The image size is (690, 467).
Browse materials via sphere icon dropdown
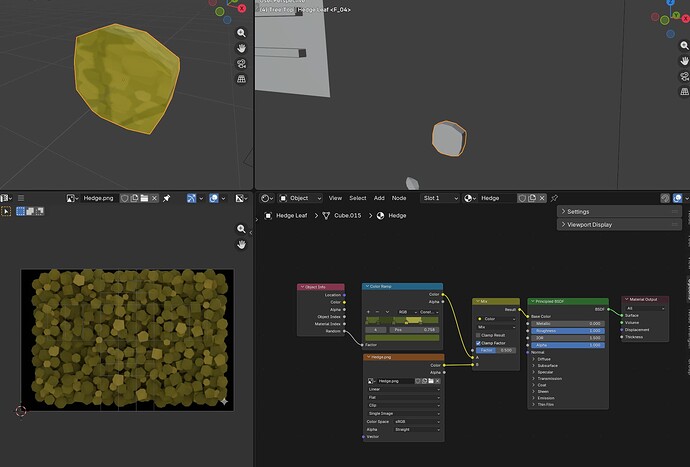tap(470, 199)
